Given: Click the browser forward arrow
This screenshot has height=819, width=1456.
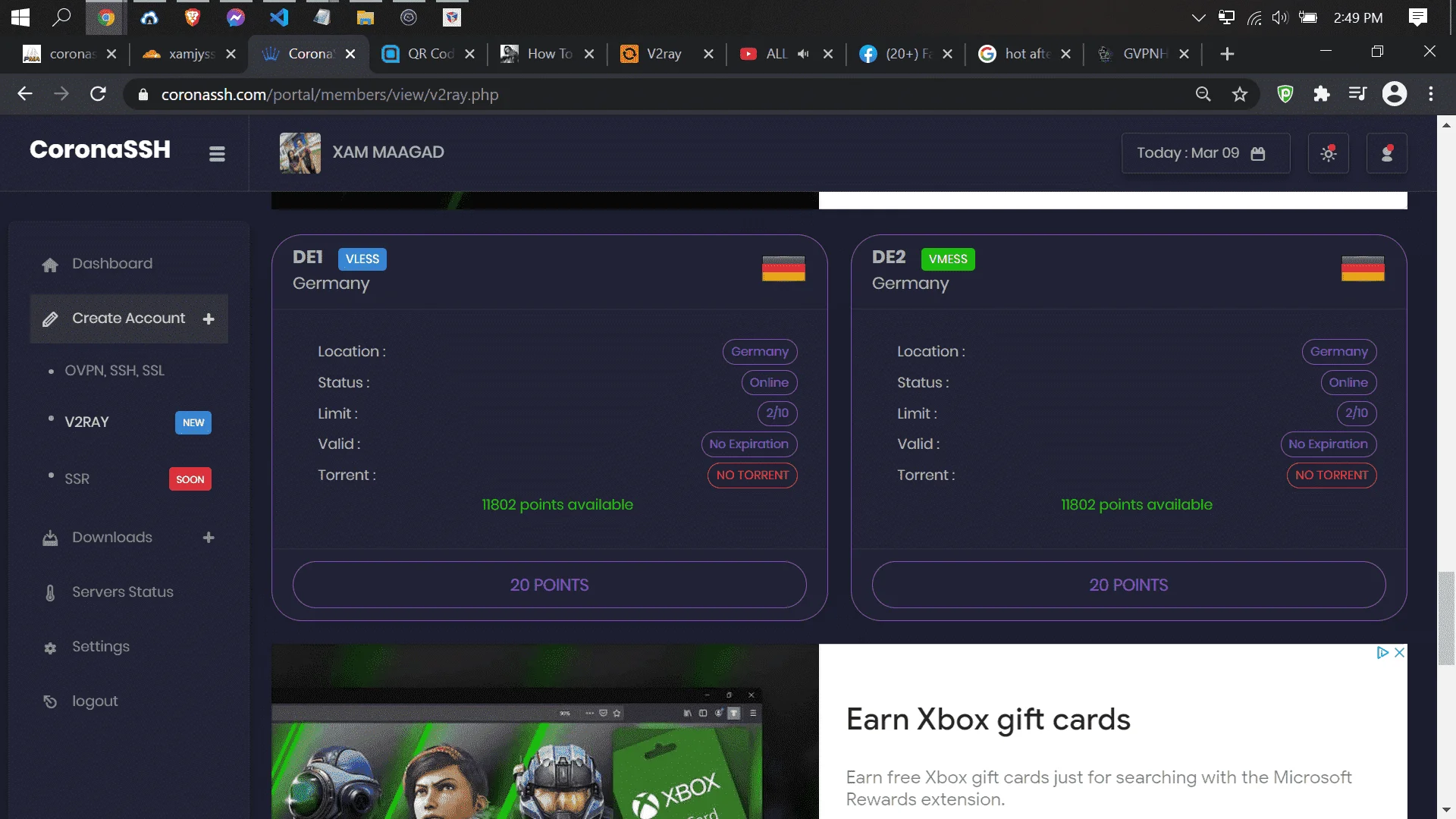Looking at the screenshot, I should 61,94.
